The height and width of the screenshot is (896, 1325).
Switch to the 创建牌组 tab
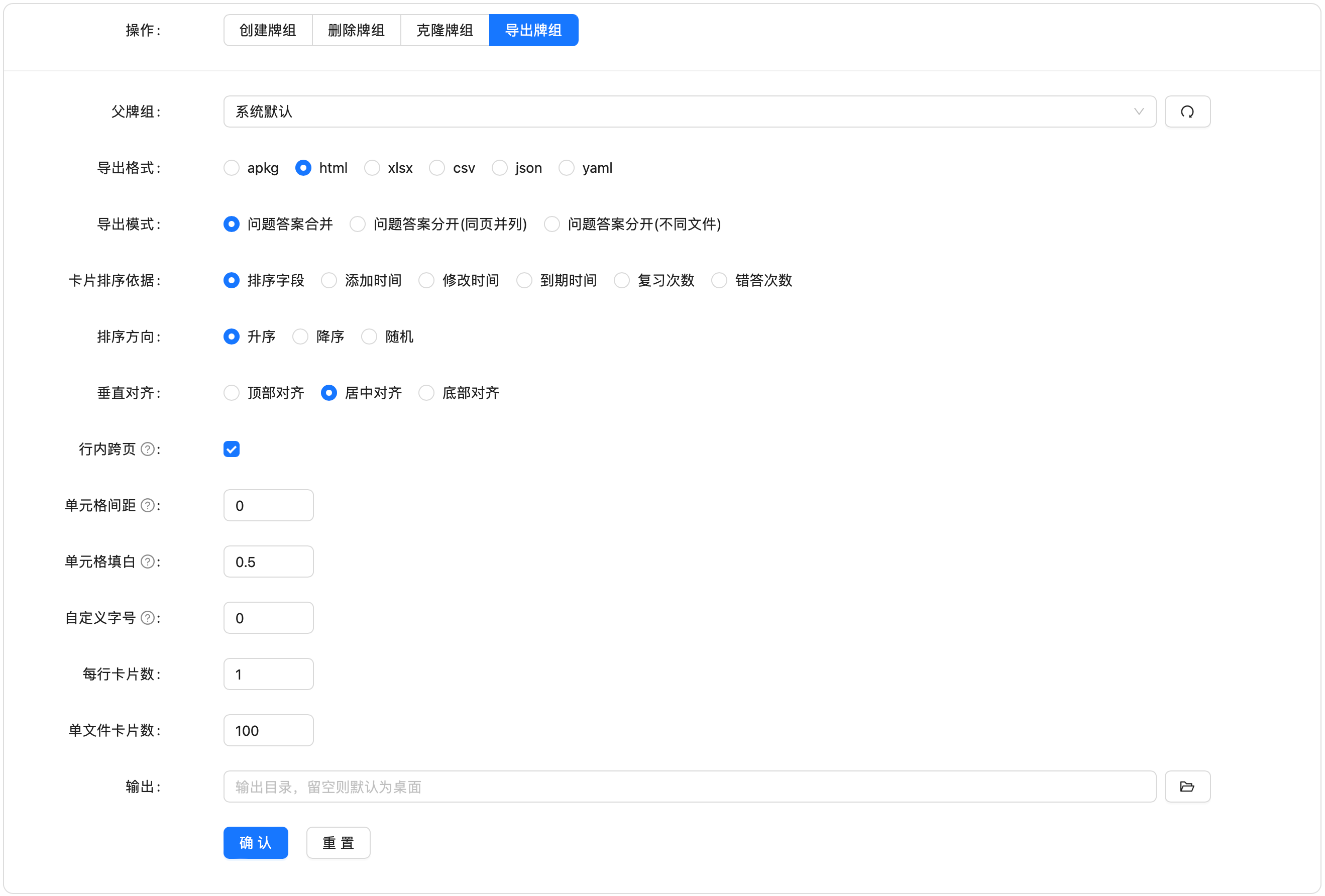click(268, 30)
